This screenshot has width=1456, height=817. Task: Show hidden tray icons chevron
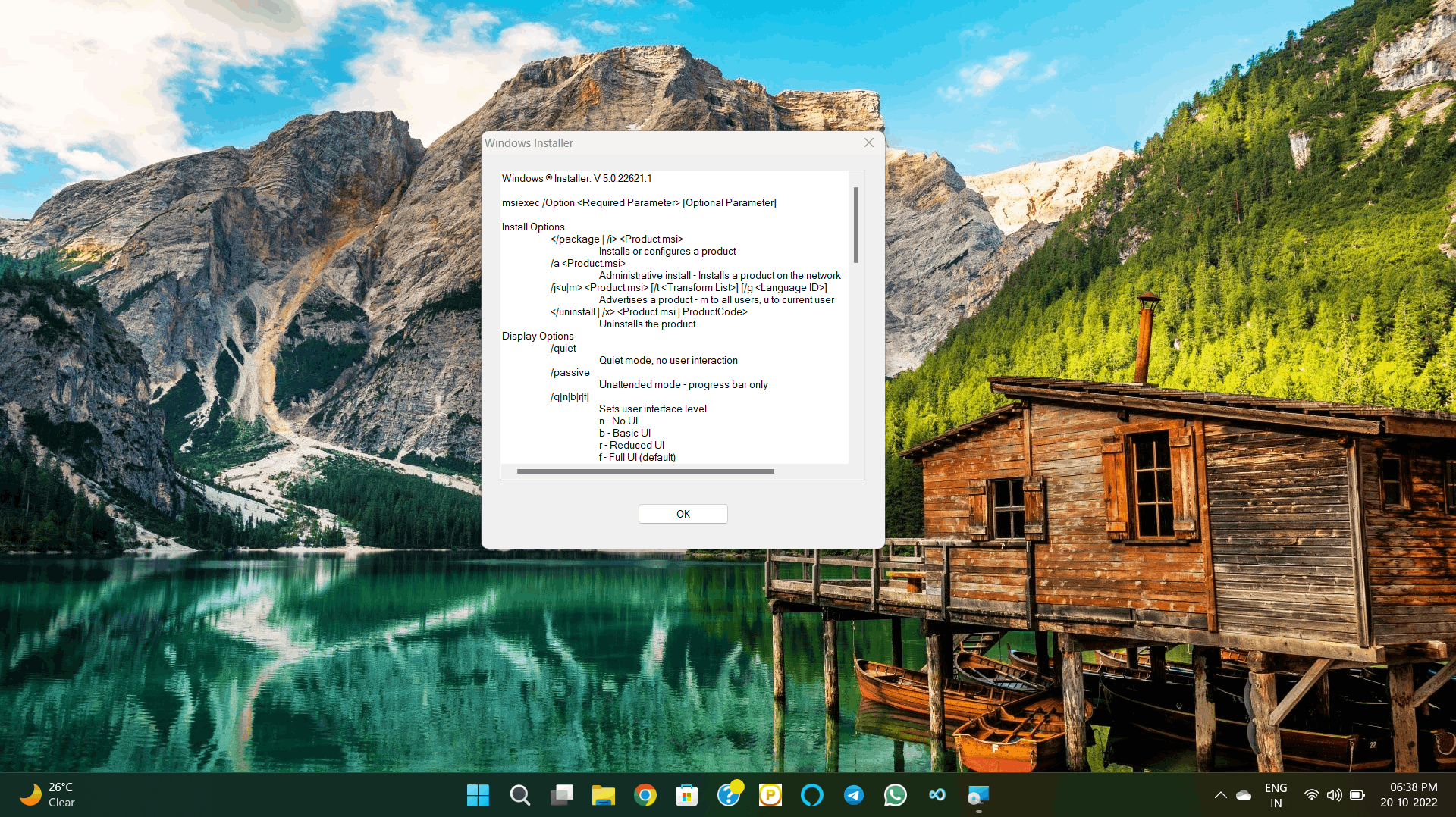pyautogui.click(x=1220, y=795)
